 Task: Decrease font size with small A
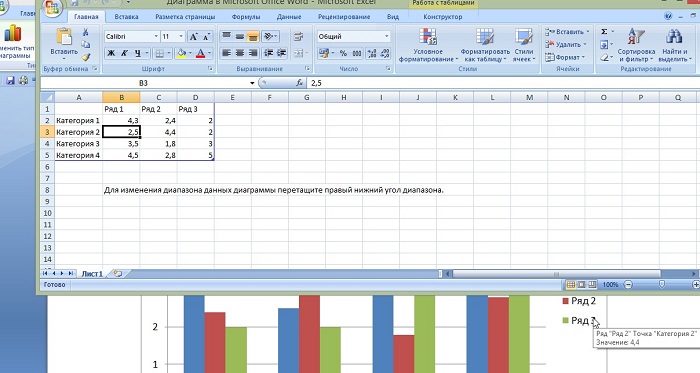(x=206, y=37)
